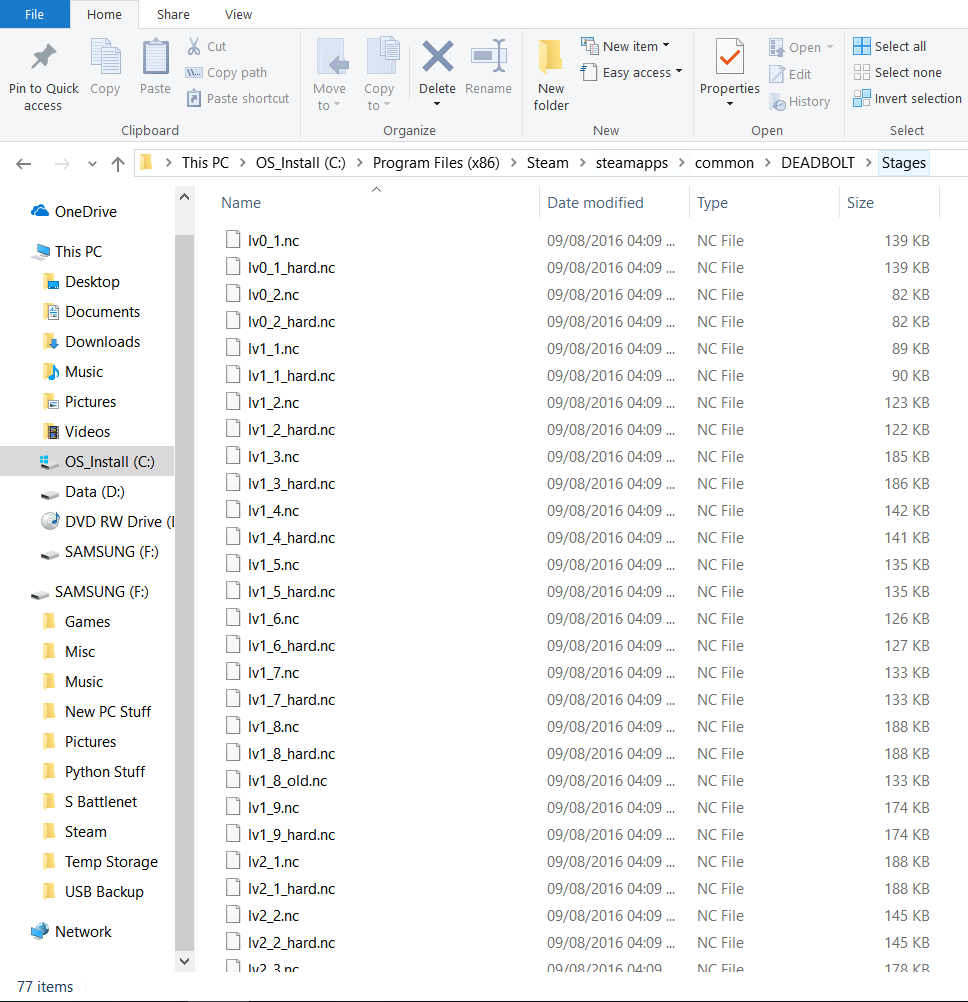Open Python Stuff folder in sidebar
Image resolution: width=968 pixels, height=1002 pixels.
click(x=94, y=772)
